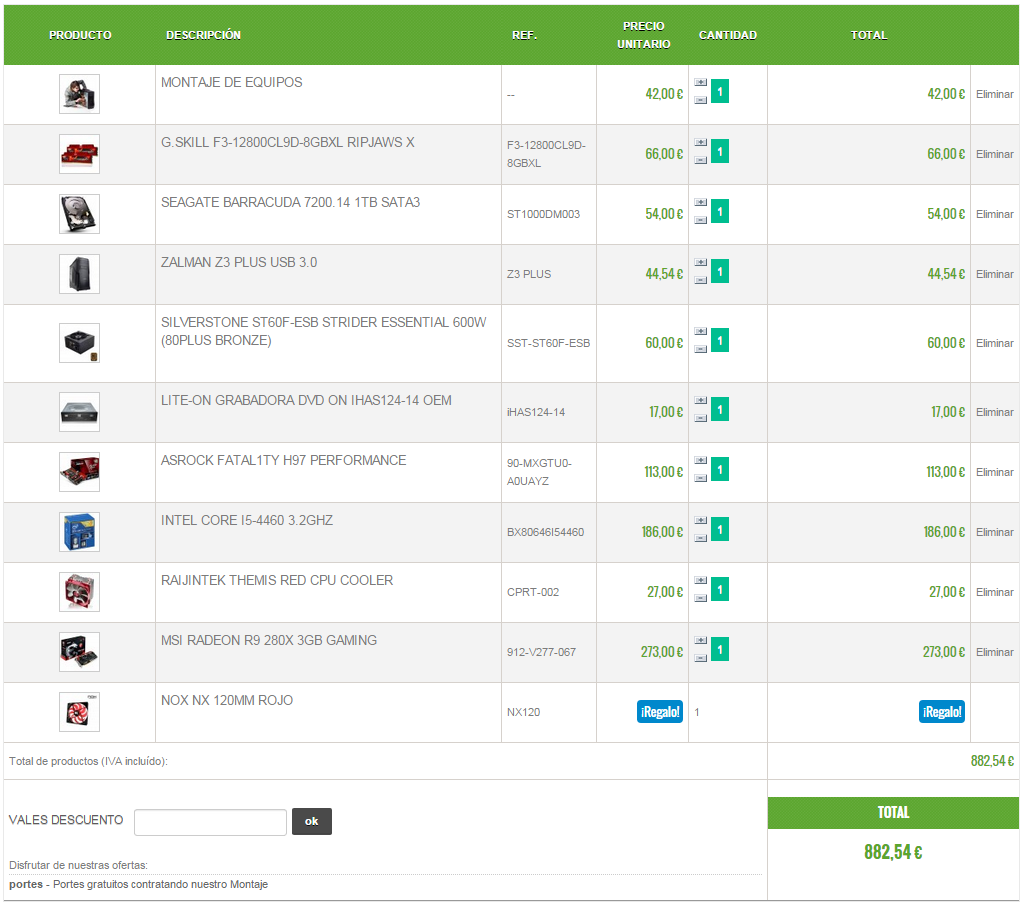Decrease quantity of Seagate Barracuda 1TB
Screen dimensions: 1025x905
click(x=701, y=220)
